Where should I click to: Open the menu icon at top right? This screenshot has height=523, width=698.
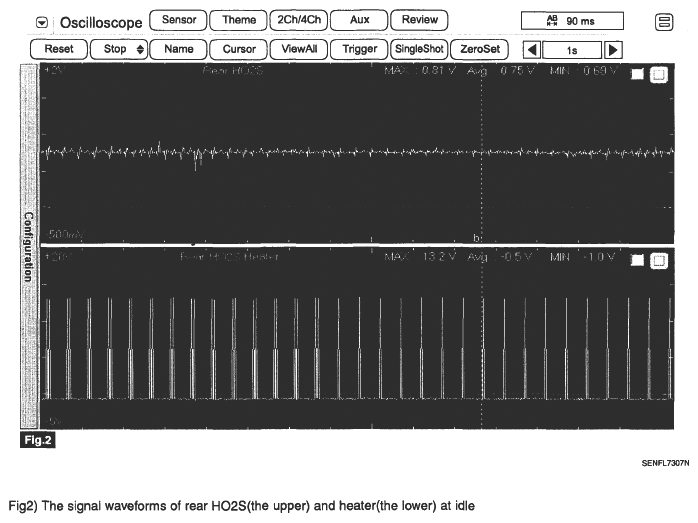click(x=662, y=21)
